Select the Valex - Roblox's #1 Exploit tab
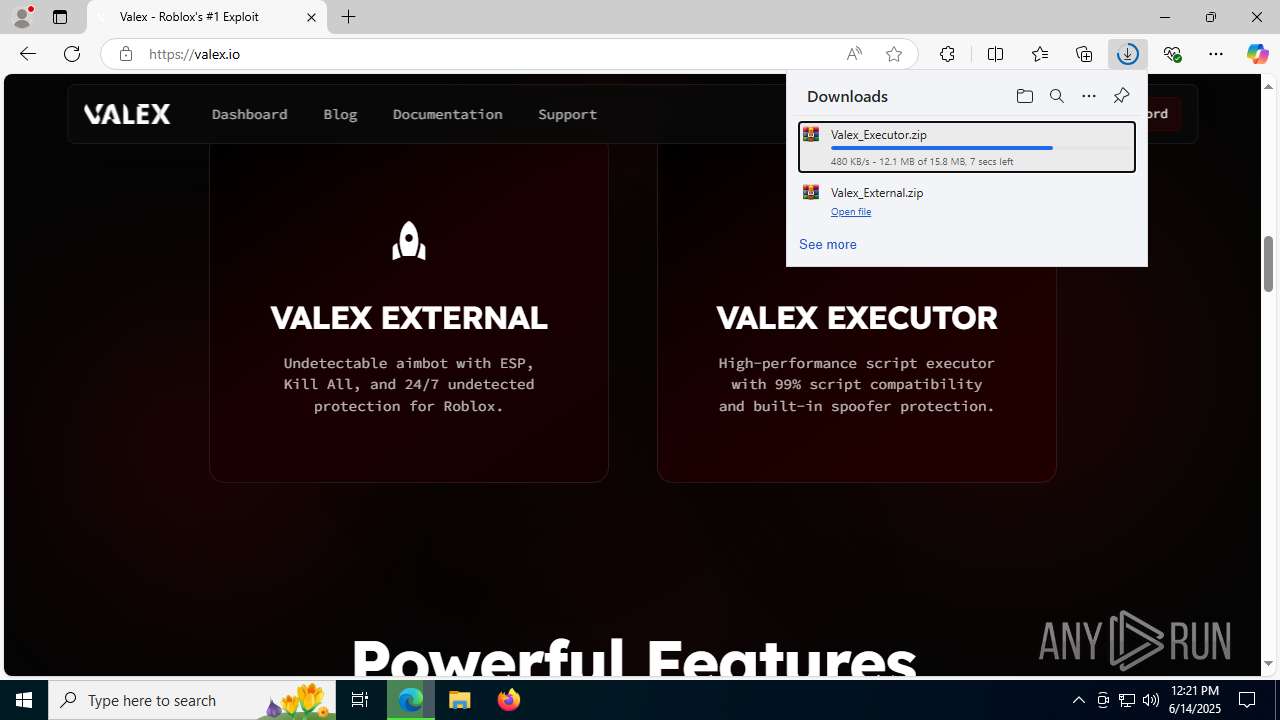This screenshot has height=720, width=1280. click(207, 17)
